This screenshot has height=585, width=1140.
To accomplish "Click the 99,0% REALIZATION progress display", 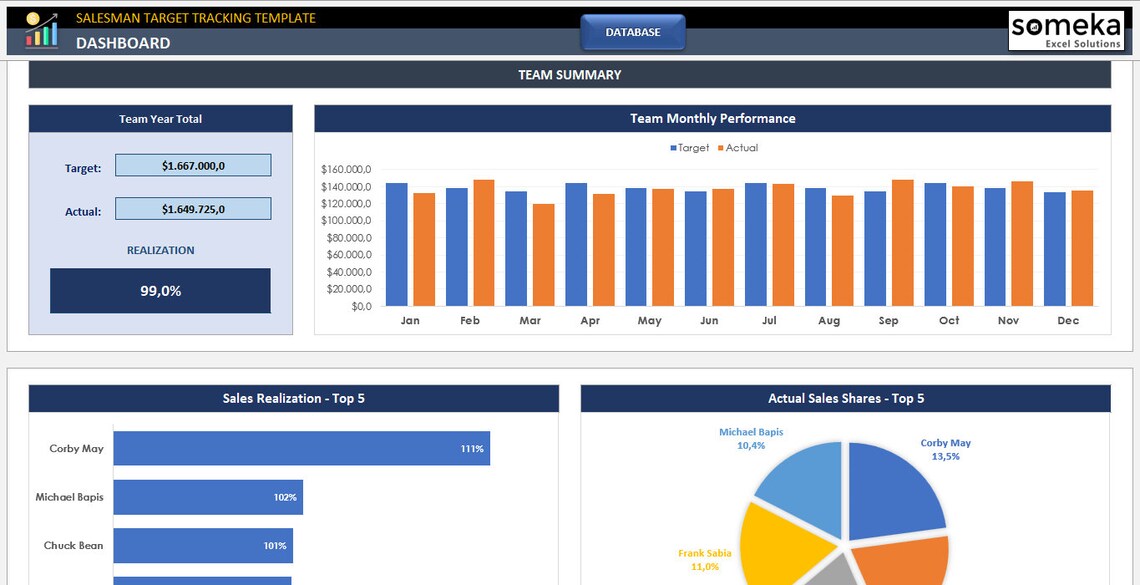I will point(160,290).
